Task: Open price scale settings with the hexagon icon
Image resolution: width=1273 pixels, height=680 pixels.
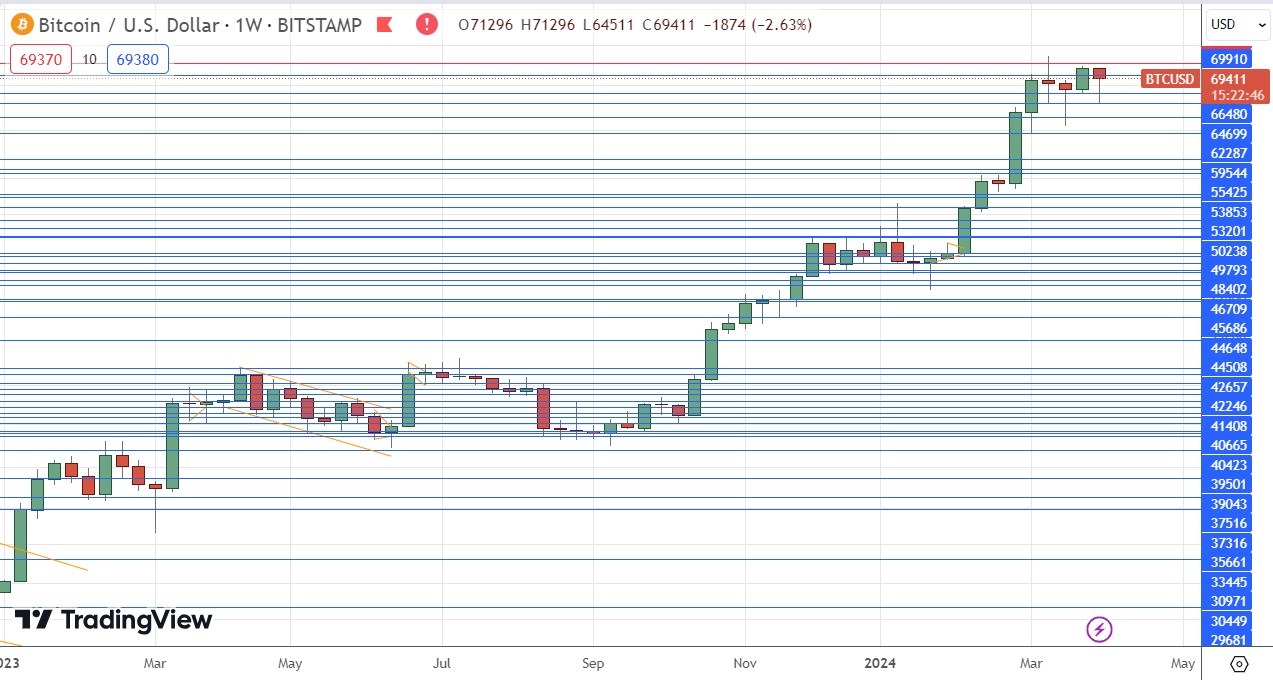Action: [1239, 663]
